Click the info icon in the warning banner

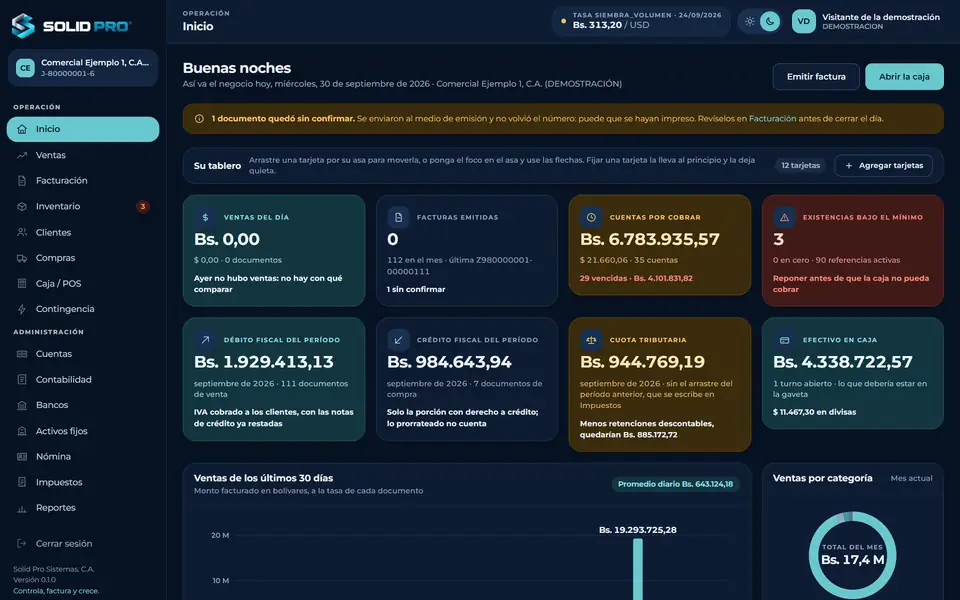click(x=199, y=119)
